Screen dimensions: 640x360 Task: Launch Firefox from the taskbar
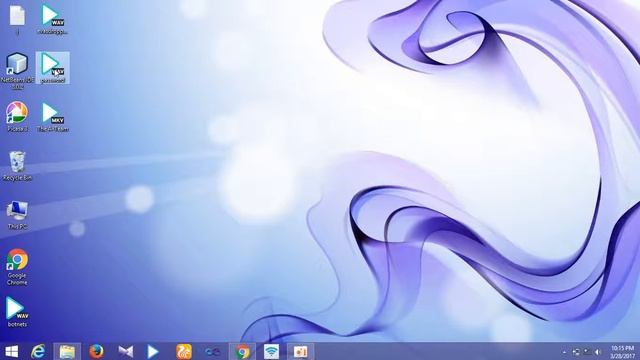tap(96, 351)
